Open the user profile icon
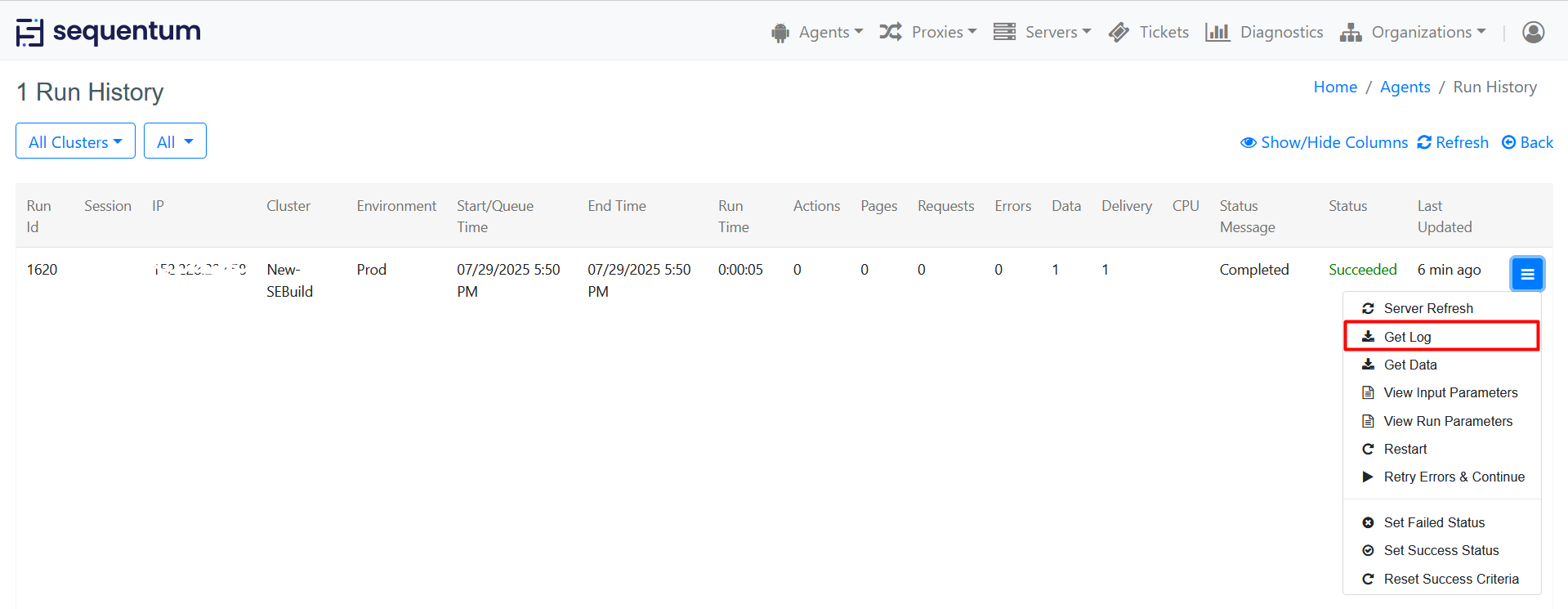 [x=1533, y=32]
